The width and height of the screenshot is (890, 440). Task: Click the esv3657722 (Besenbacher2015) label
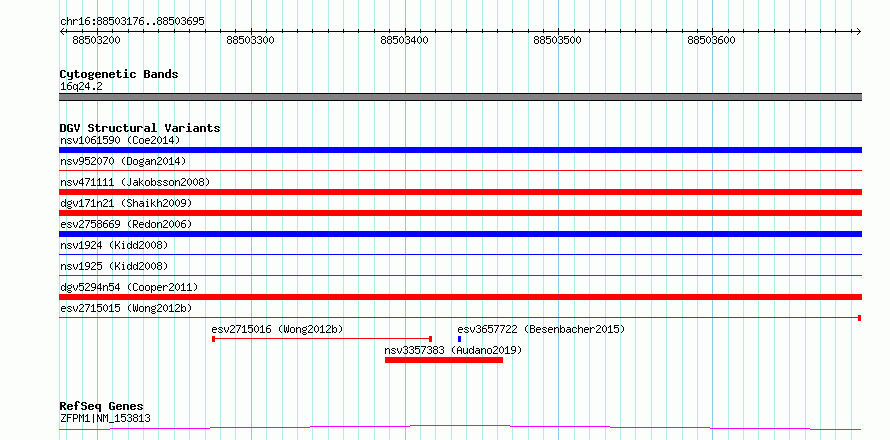click(541, 329)
